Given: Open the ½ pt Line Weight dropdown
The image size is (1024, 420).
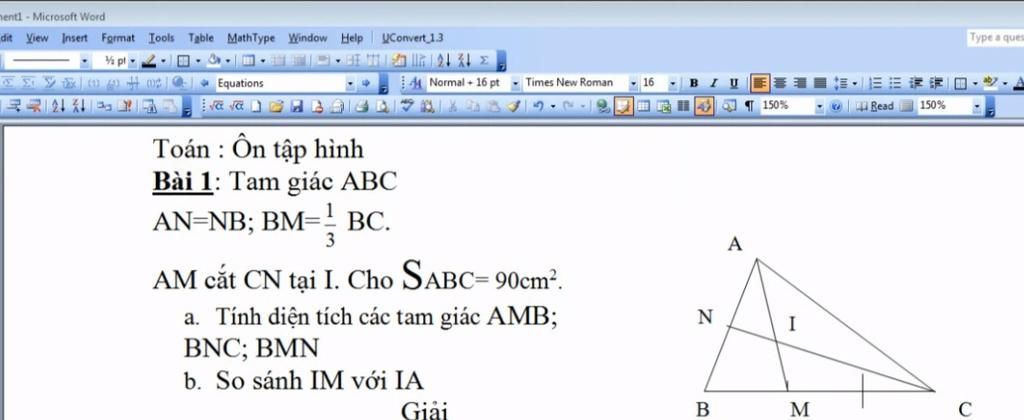Looking at the screenshot, I should (133, 61).
